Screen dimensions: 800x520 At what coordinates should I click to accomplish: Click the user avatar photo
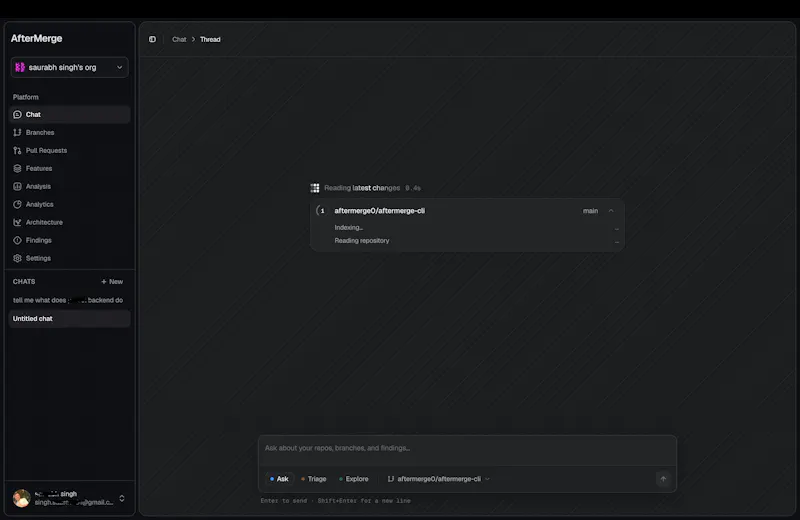(x=21, y=498)
